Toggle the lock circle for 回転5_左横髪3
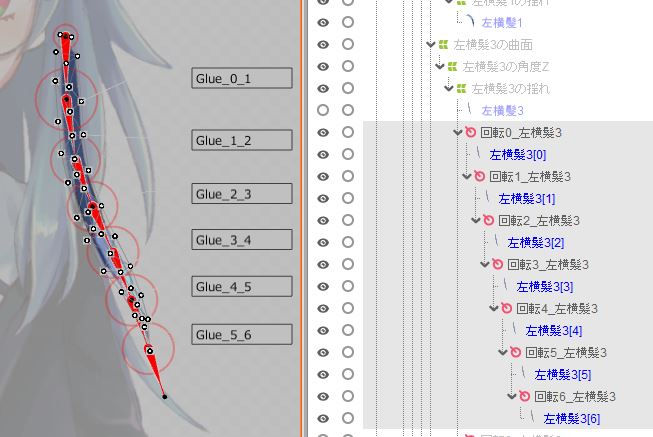This screenshot has width=653, height=437. click(x=348, y=352)
